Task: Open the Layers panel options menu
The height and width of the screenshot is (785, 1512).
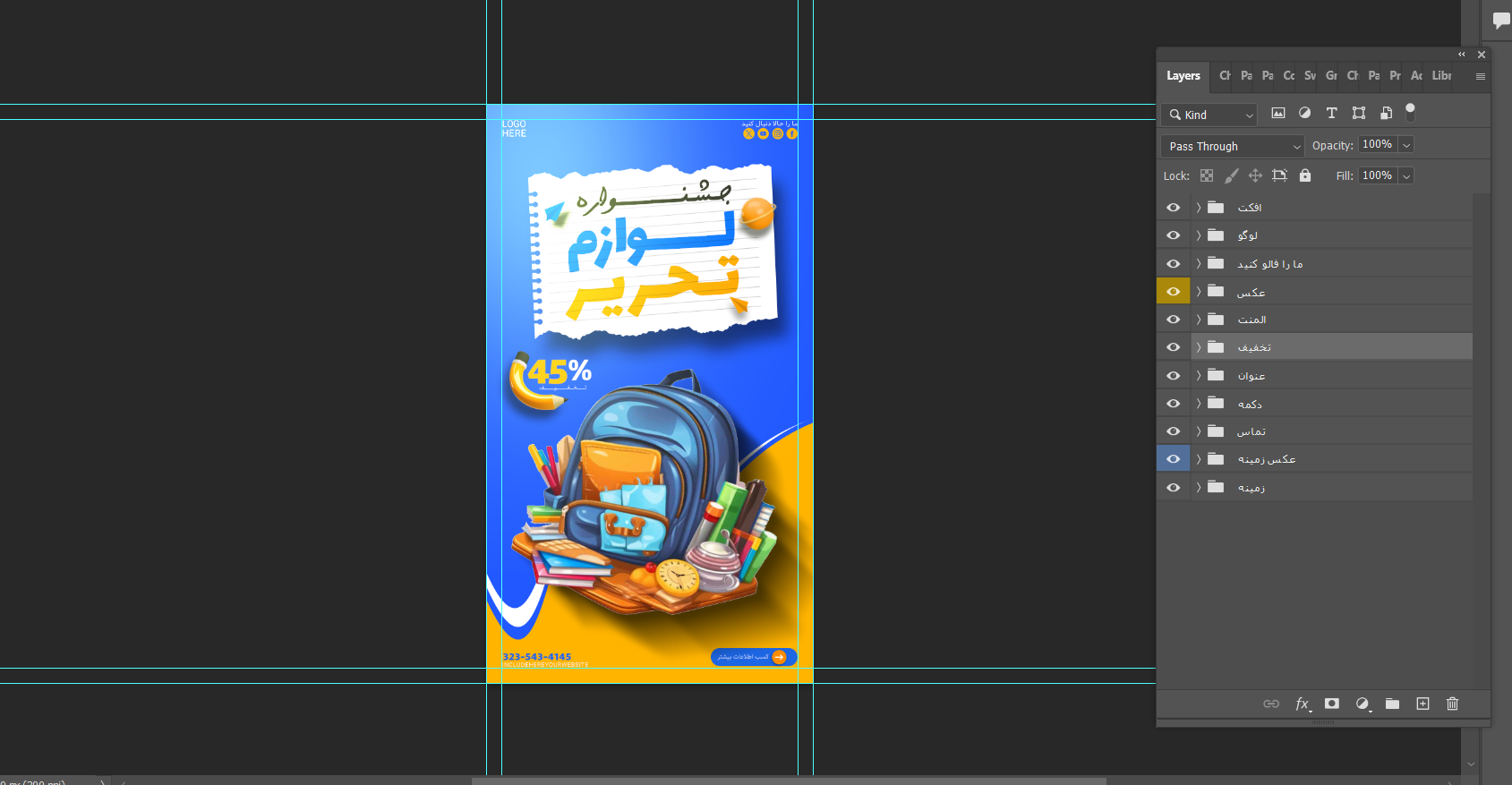Action: [1481, 76]
